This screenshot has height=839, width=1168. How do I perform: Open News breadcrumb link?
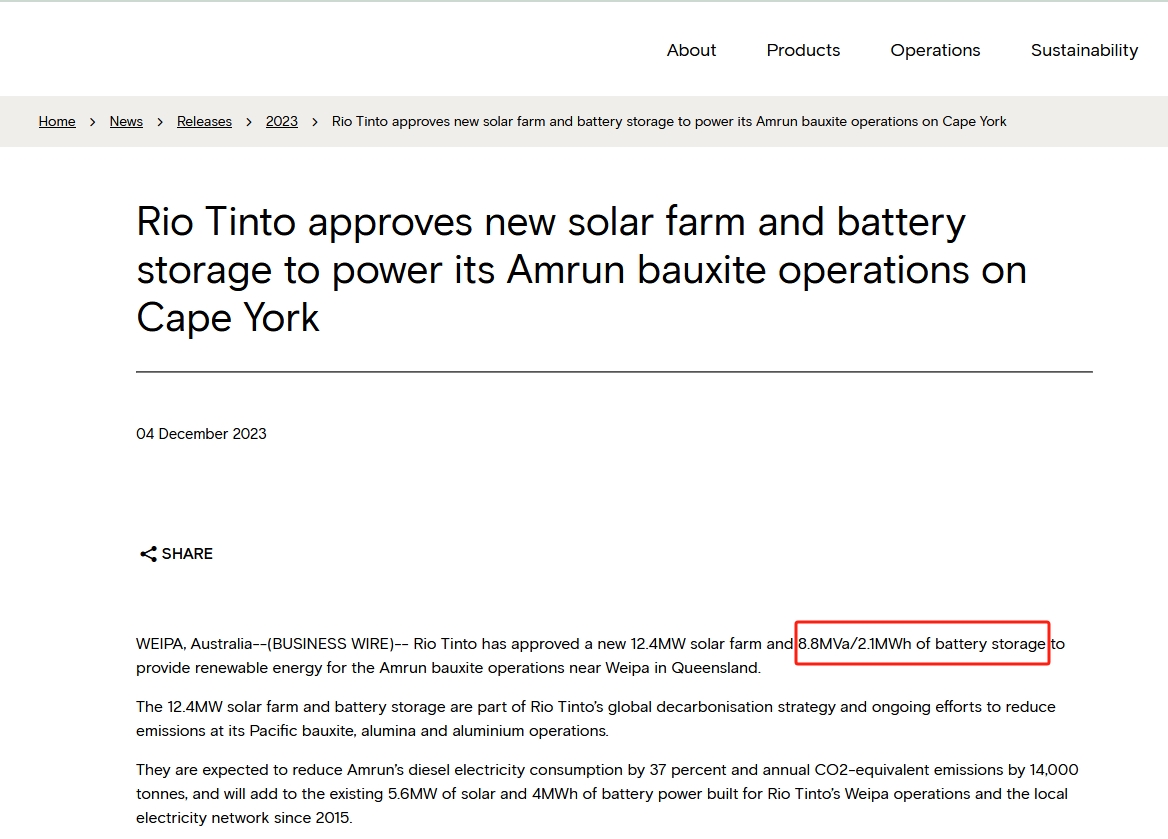click(126, 121)
